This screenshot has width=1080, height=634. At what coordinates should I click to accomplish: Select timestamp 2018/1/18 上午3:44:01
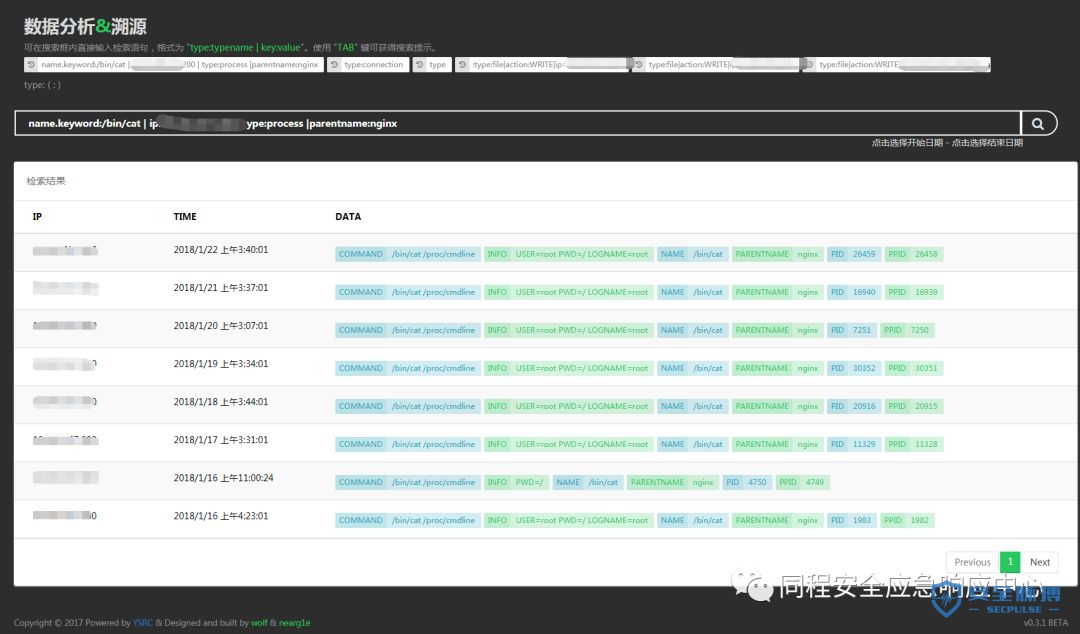pos(221,402)
